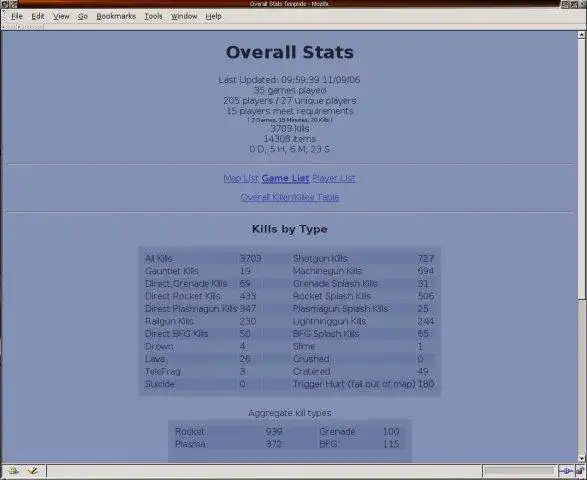
Task: Click the 'Overall Stats' heading
Action: [x=289, y=52]
